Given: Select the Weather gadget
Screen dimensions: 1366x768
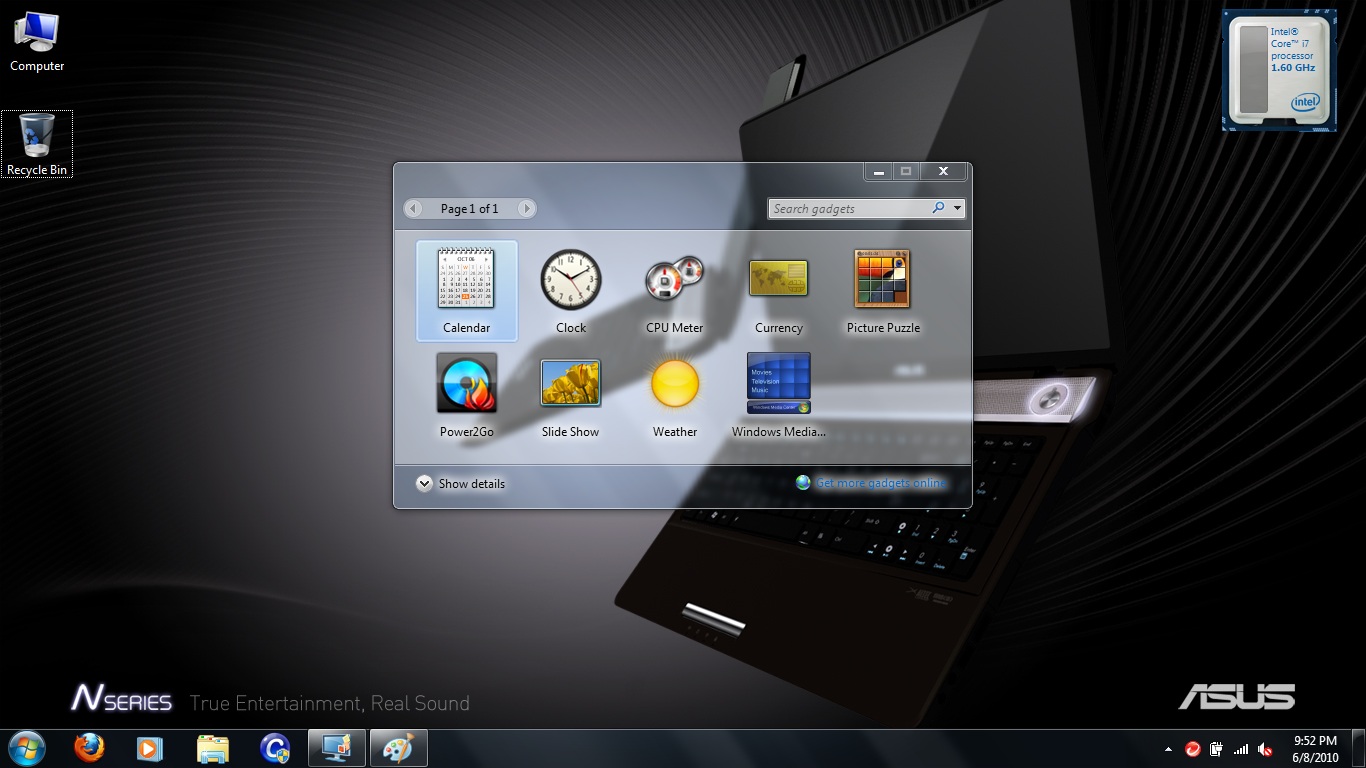Looking at the screenshot, I should coord(675,395).
